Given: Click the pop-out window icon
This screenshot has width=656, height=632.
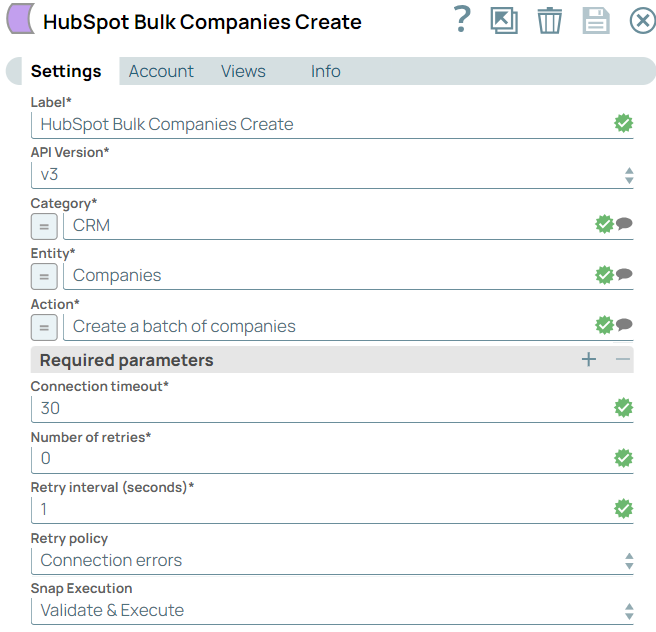Looking at the screenshot, I should click(504, 20).
